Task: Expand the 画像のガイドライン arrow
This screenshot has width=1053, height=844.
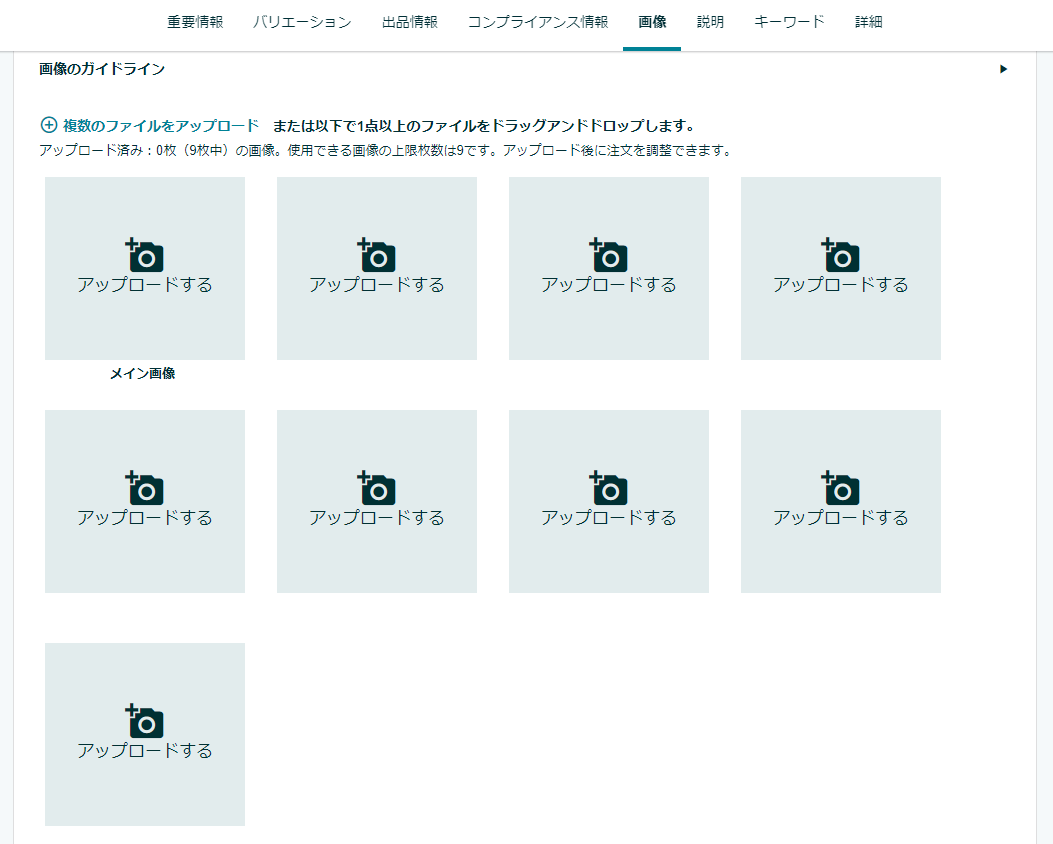Action: [1003, 70]
